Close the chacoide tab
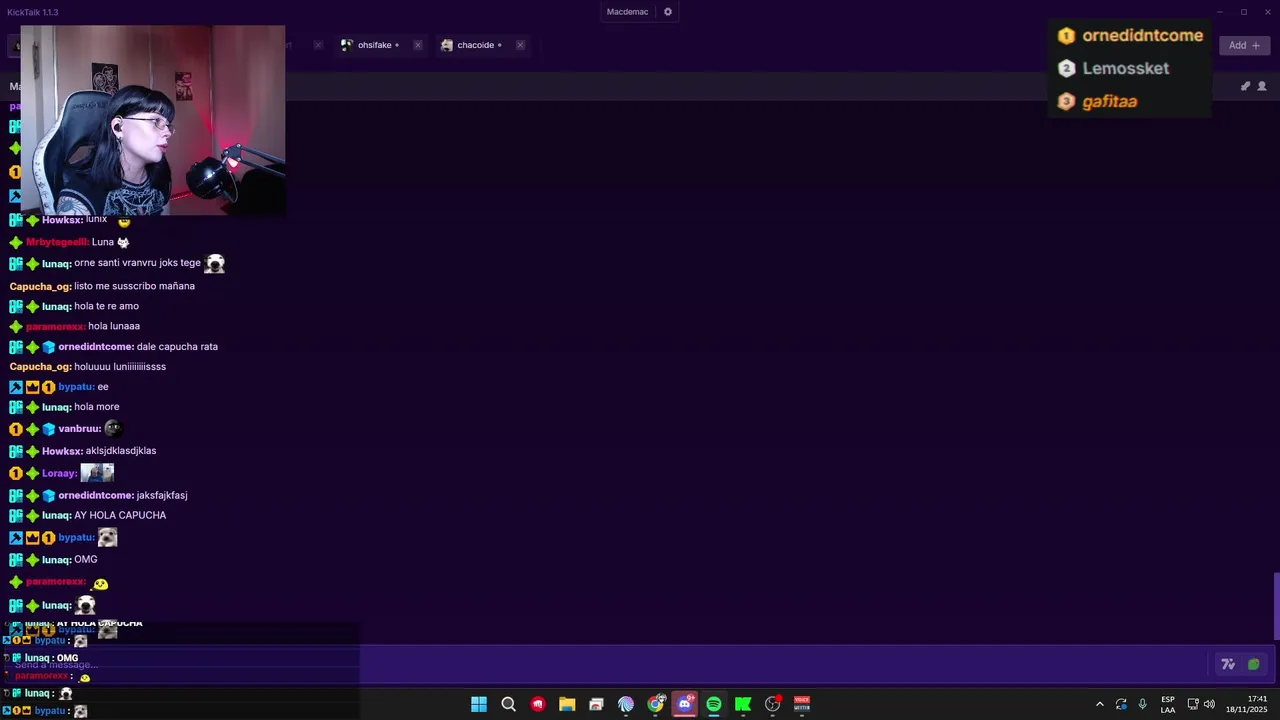The height and width of the screenshot is (720, 1280). click(x=520, y=45)
